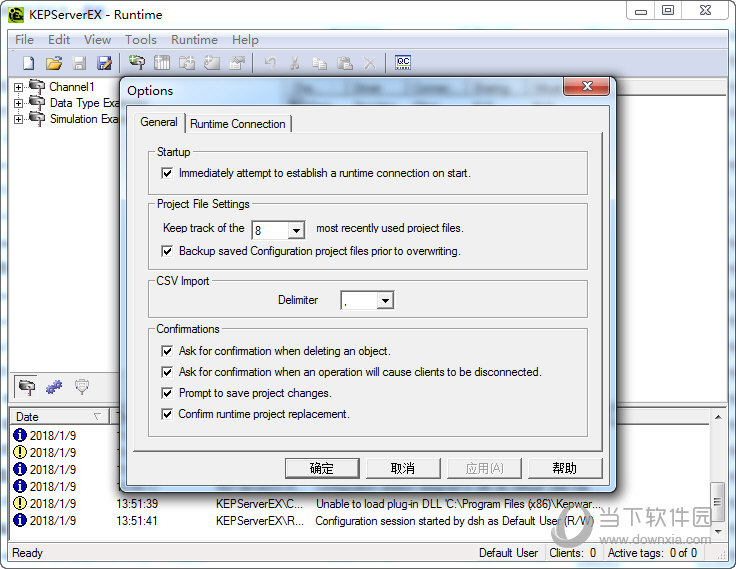Close the Options dialog with red X
The width and height of the screenshot is (736, 569).
[587, 86]
